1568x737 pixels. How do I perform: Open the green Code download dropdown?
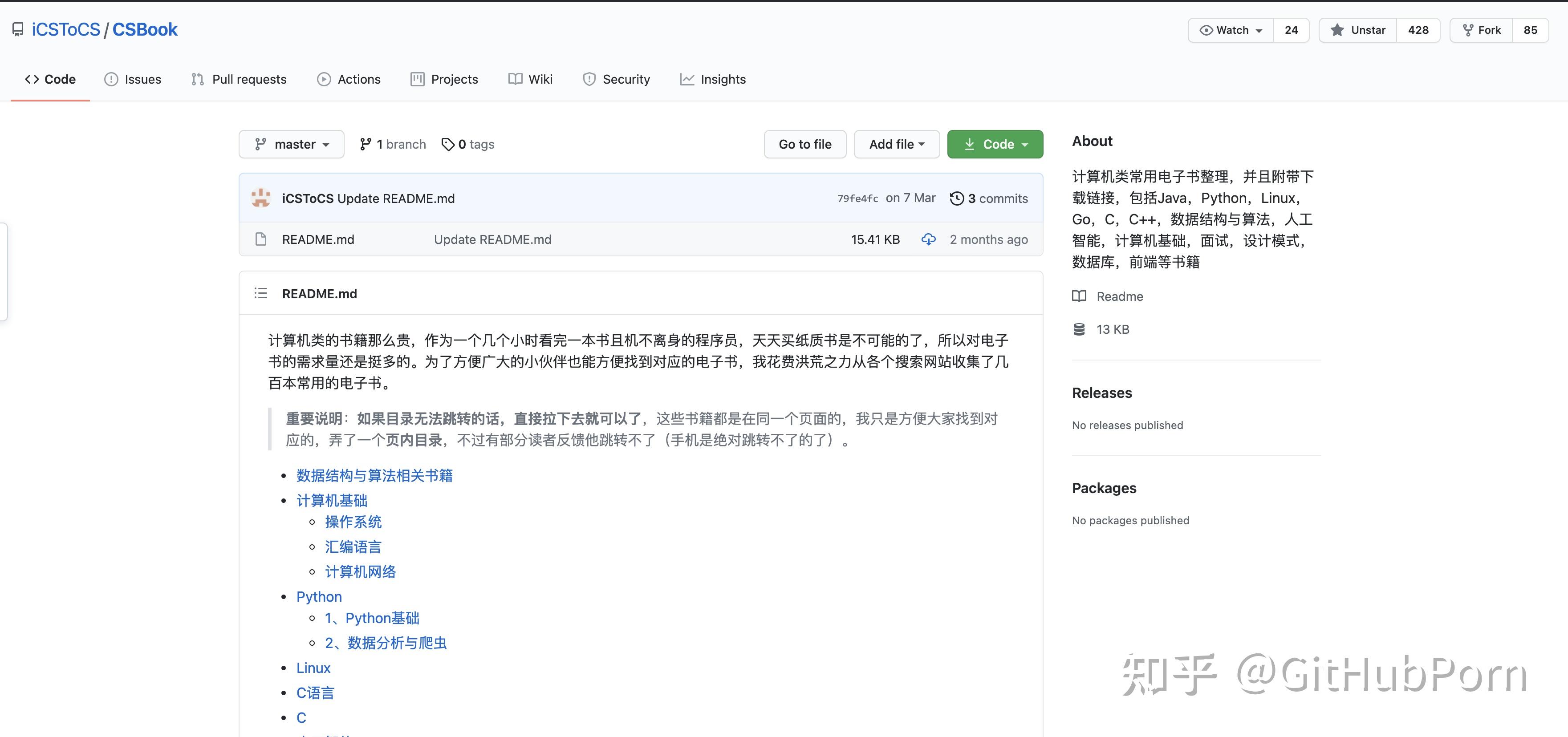click(x=995, y=144)
